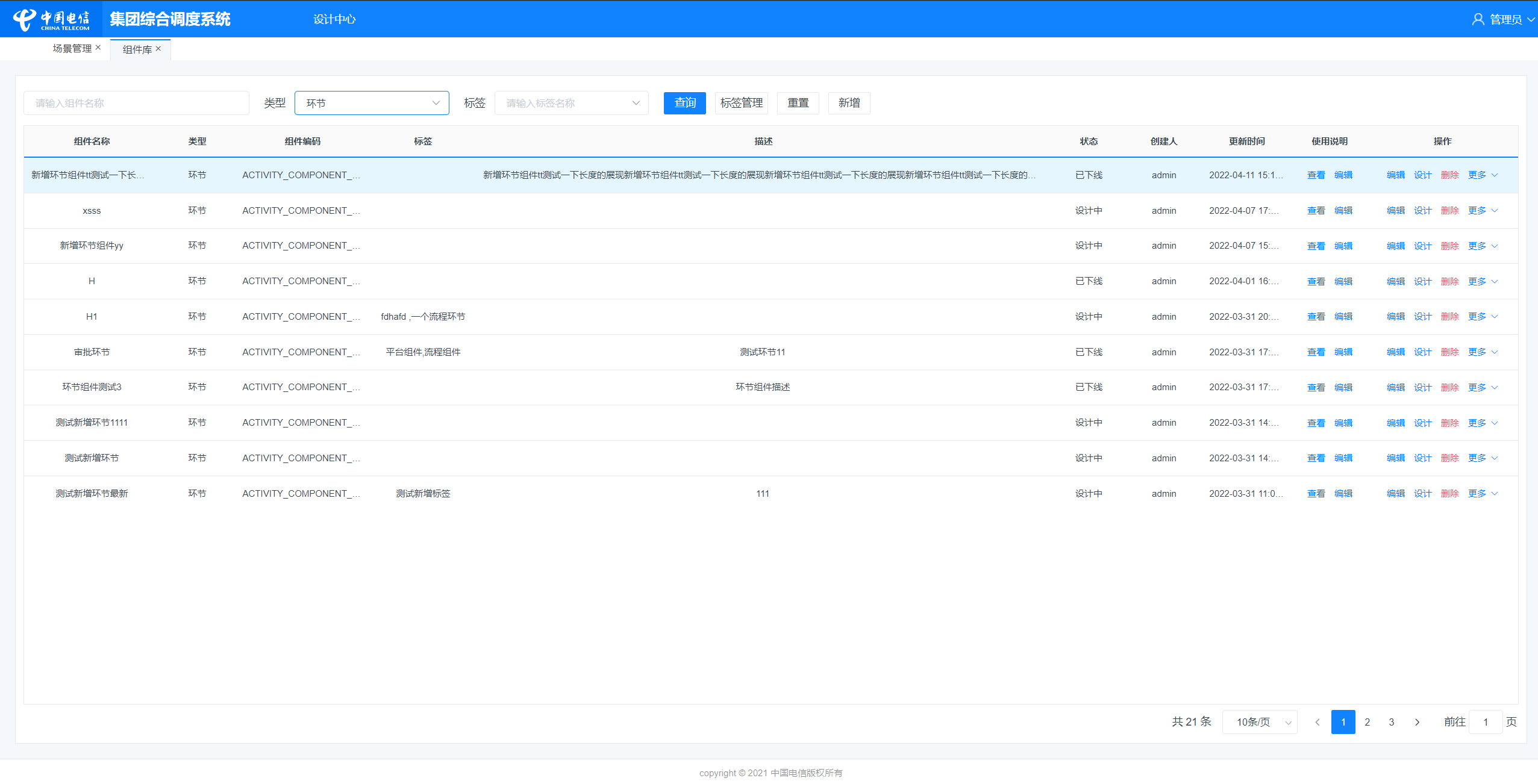The width and height of the screenshot is (1538, 784).
Task: Switch to the 组件库 tab
Action: (137, 49)
